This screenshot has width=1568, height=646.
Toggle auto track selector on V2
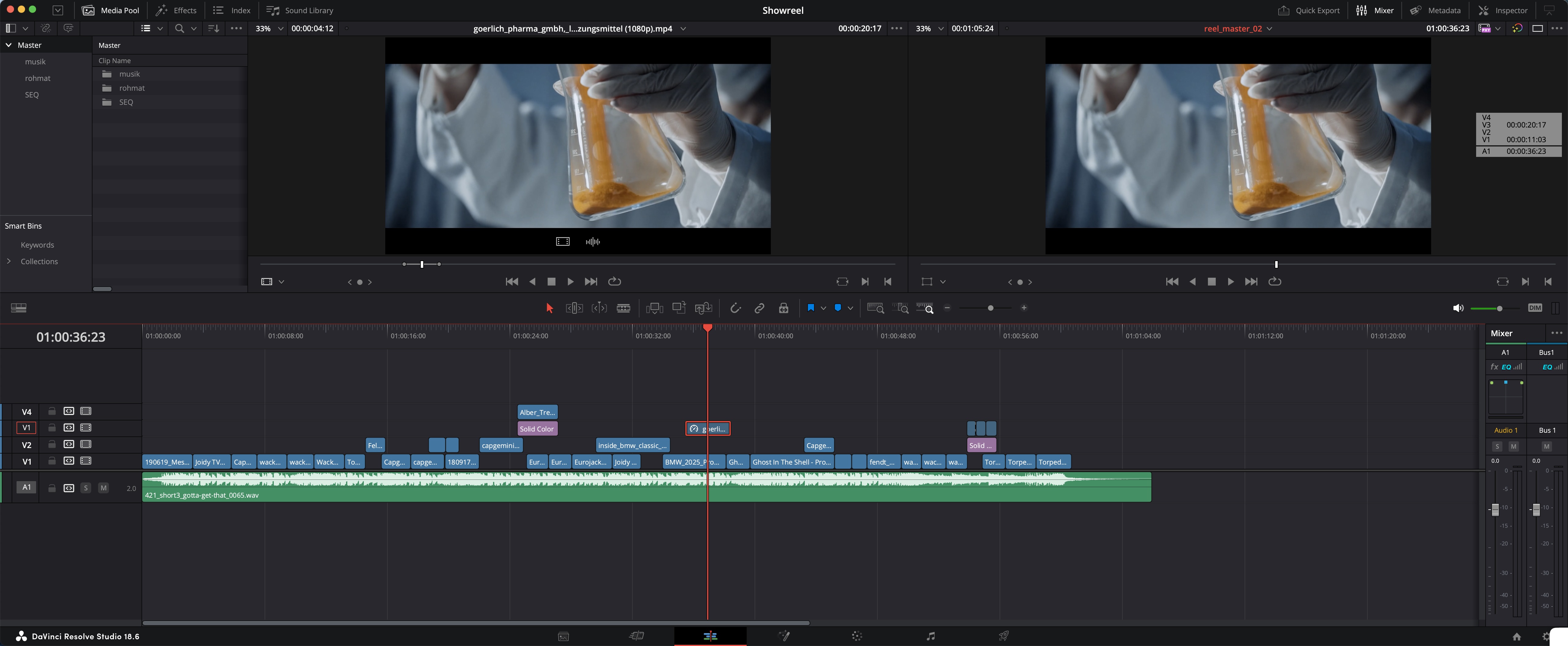(x=69, y=444)
